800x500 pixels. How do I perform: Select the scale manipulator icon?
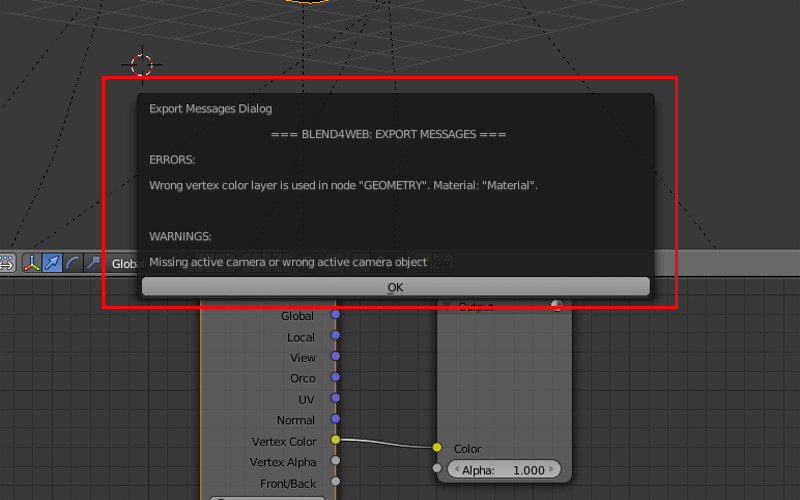pyautogui.click(x=92, y=263)
